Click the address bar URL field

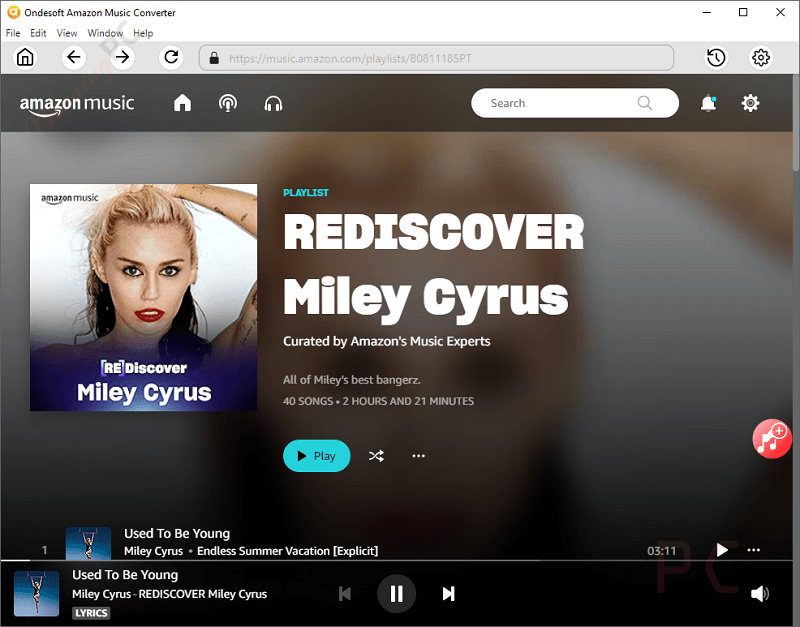click(436, 58)
